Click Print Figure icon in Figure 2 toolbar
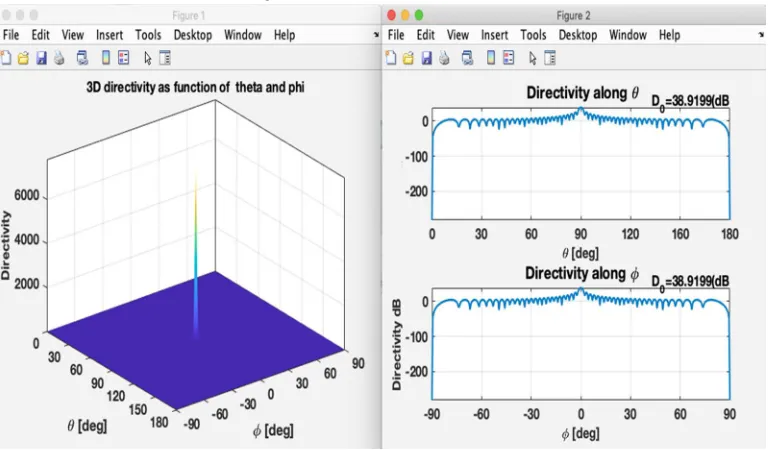The width and height of the screenshot is (780, 450). tap(444, 58)
